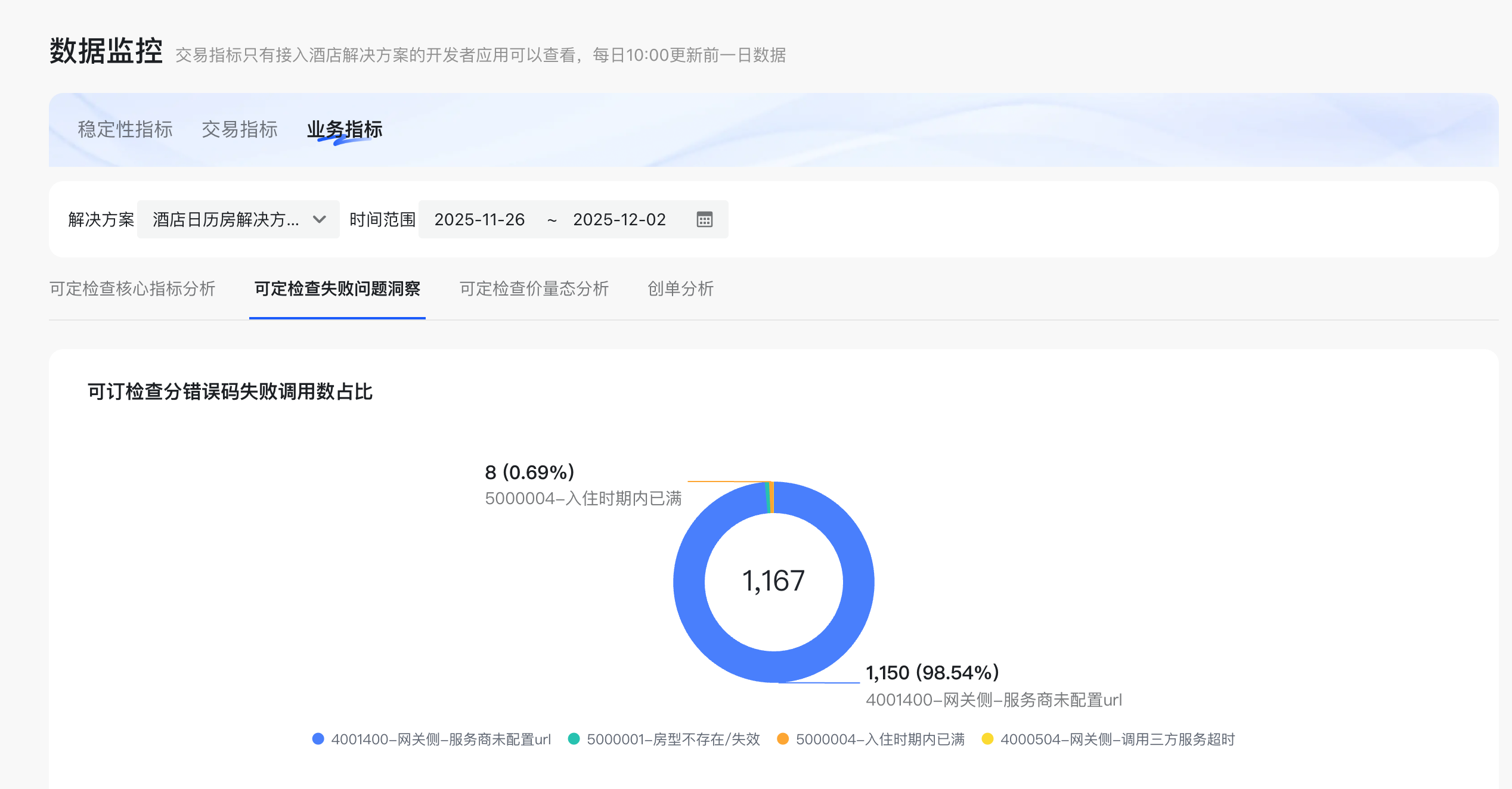Image resolution: width=1512 pixels, height=789 pixels.
Task: Toggle legend label 4000504-网关侧-调用三方服务超时
Action: (x=1117, y=739)
